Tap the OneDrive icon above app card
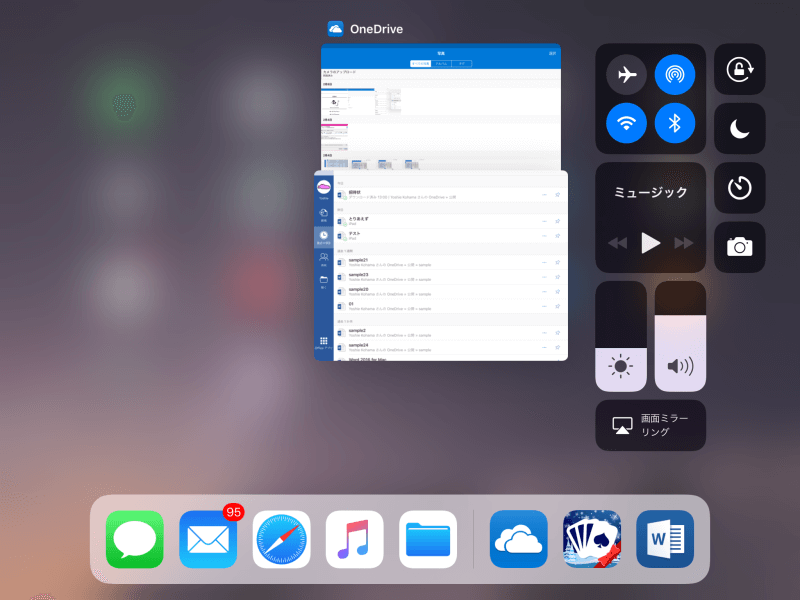Image resolution: width=800 pixels, height=600 pixels. (335, 29)
